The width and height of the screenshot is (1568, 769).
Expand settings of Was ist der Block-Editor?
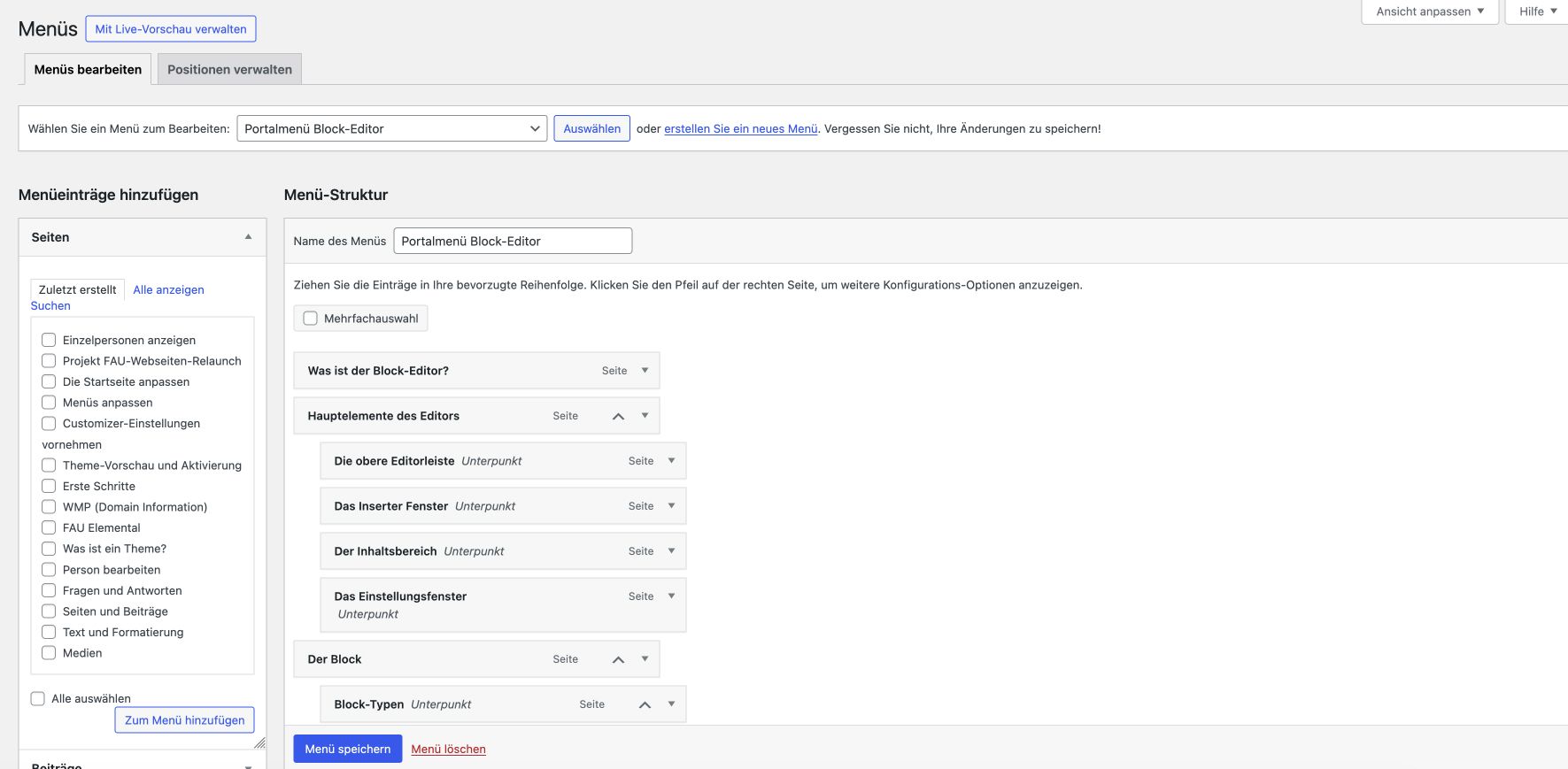645,371
